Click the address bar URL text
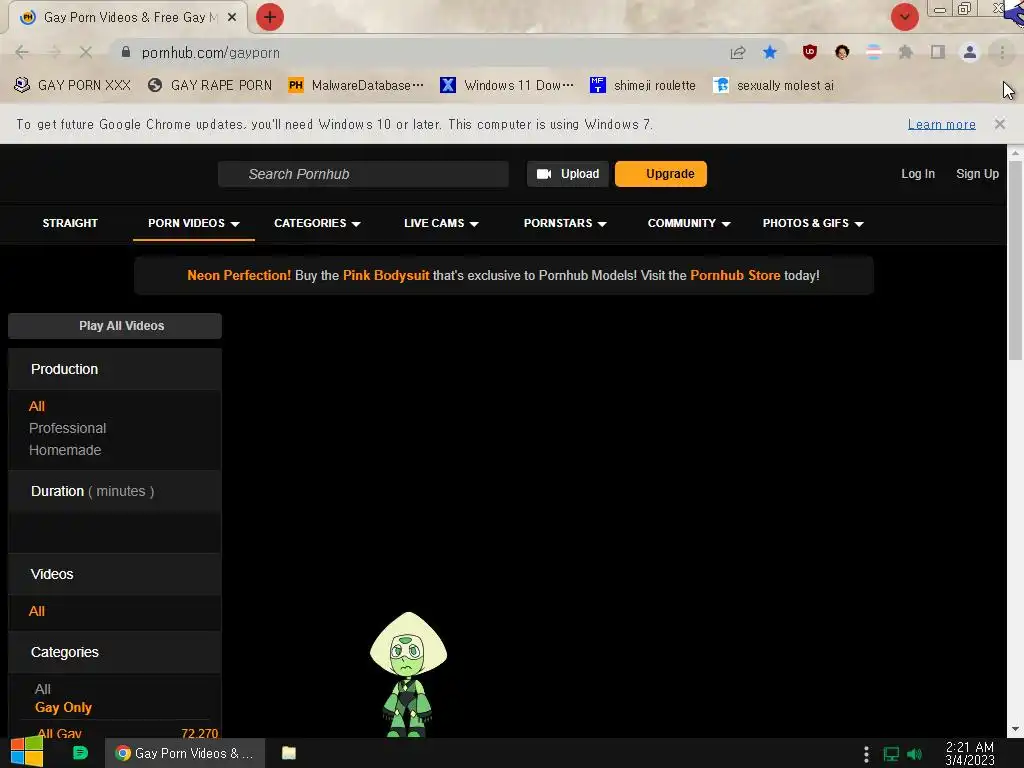The width and height of the screenshot is (1024, 768). click(210, 53)
